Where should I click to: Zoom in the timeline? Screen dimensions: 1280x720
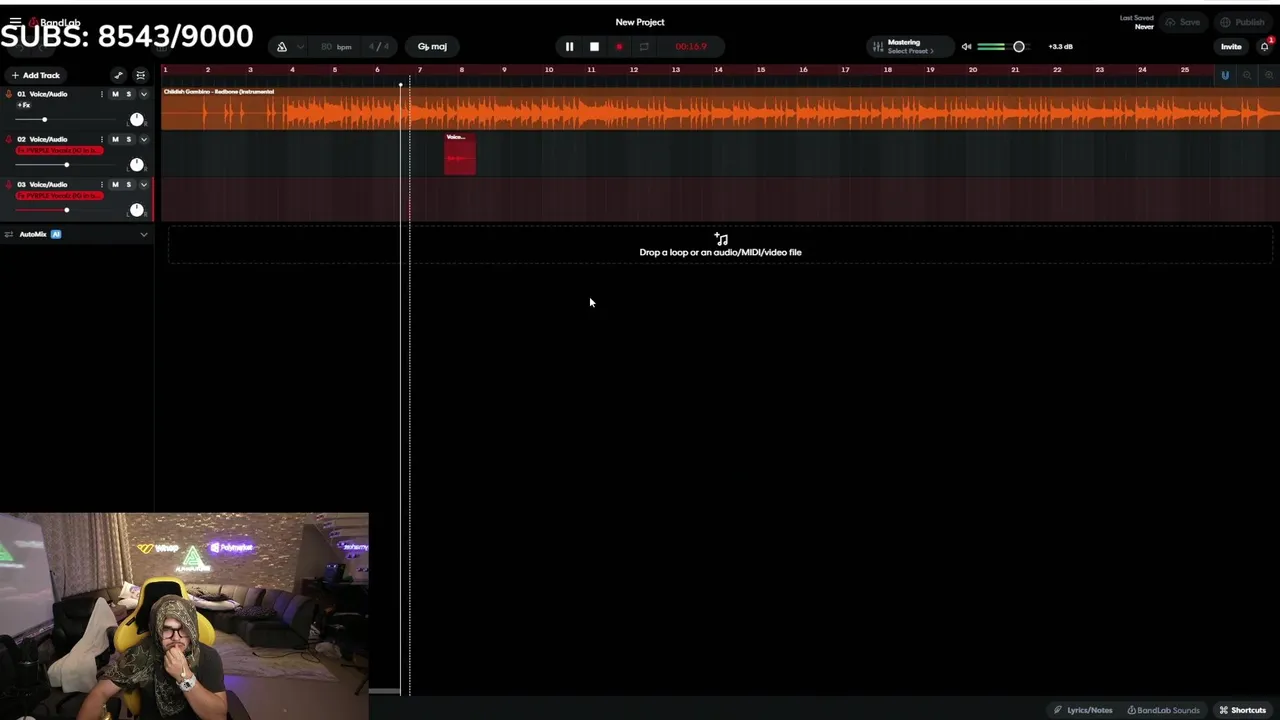[1269, 75]
